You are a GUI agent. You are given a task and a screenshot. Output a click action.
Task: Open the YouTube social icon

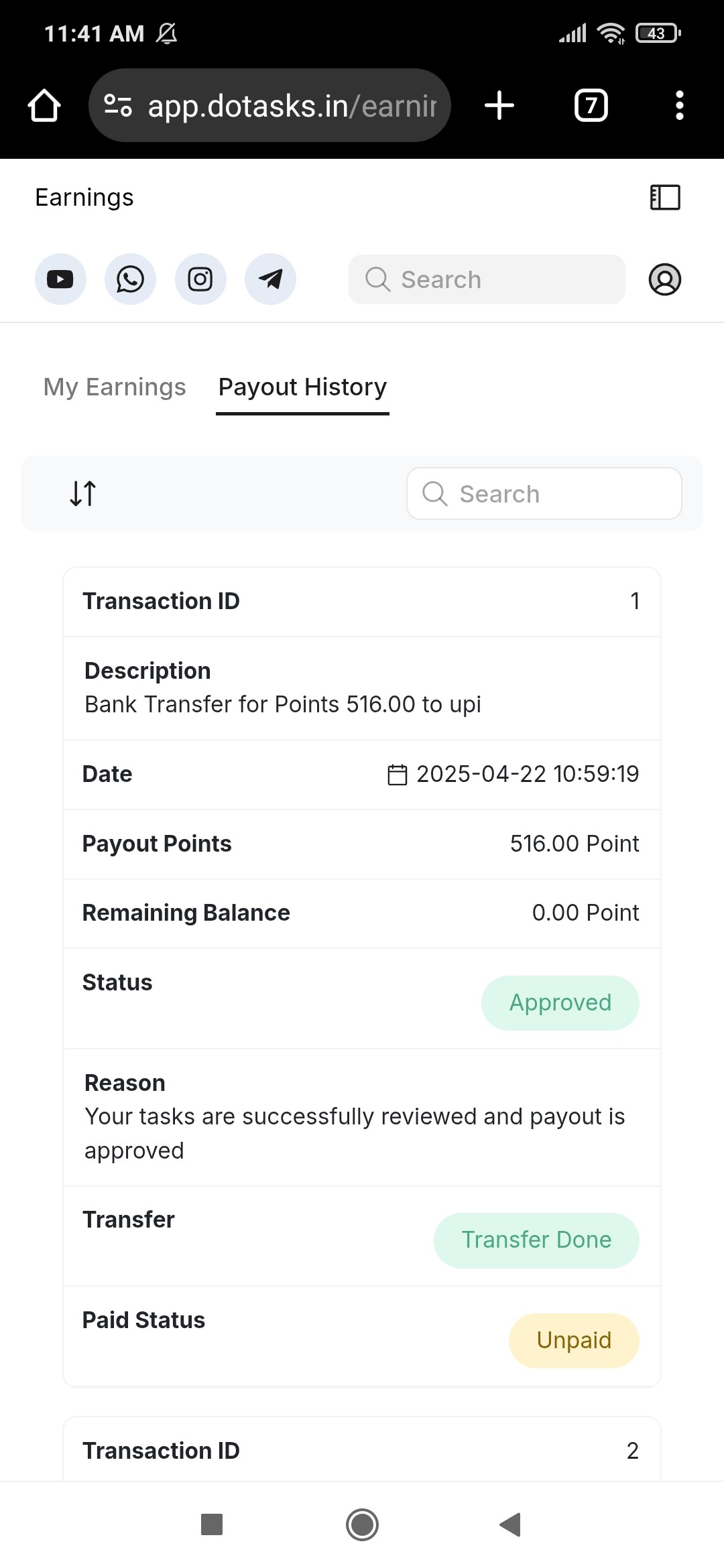60,279
